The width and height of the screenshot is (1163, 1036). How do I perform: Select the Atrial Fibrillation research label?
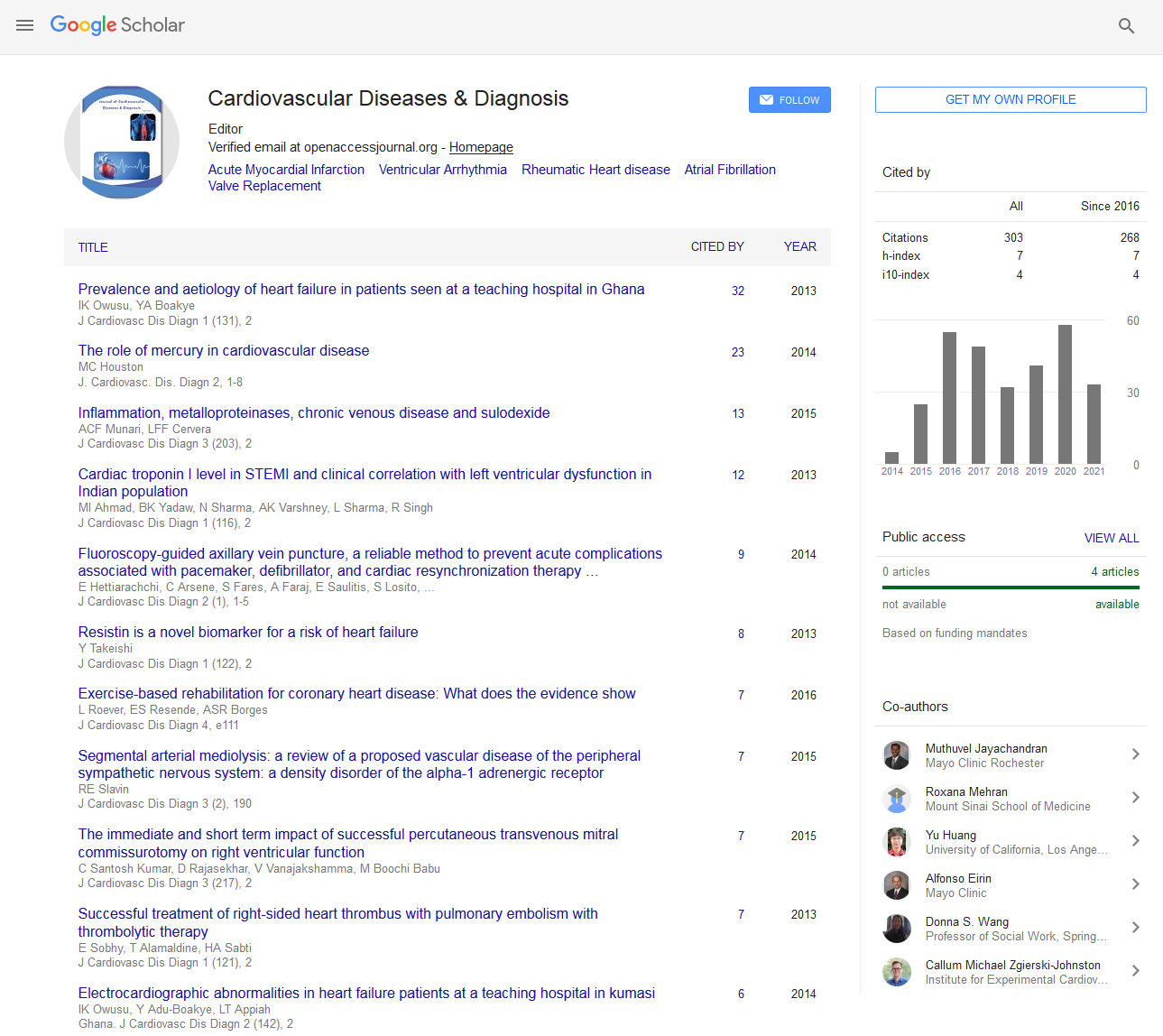click(x=729, y=169)
